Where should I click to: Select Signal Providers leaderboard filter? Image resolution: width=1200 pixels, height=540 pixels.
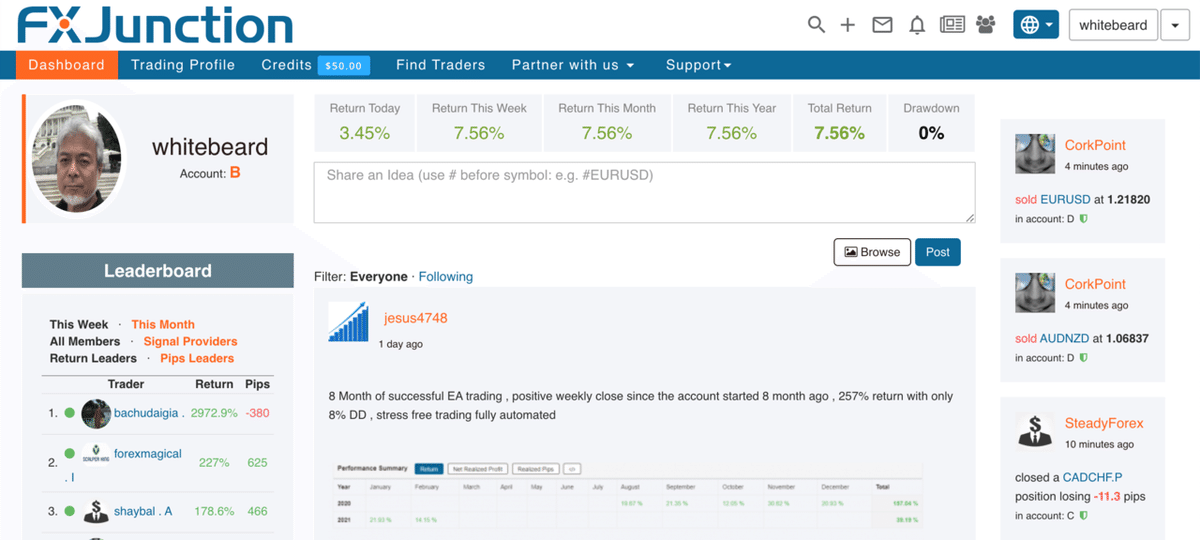pos(190,341)
